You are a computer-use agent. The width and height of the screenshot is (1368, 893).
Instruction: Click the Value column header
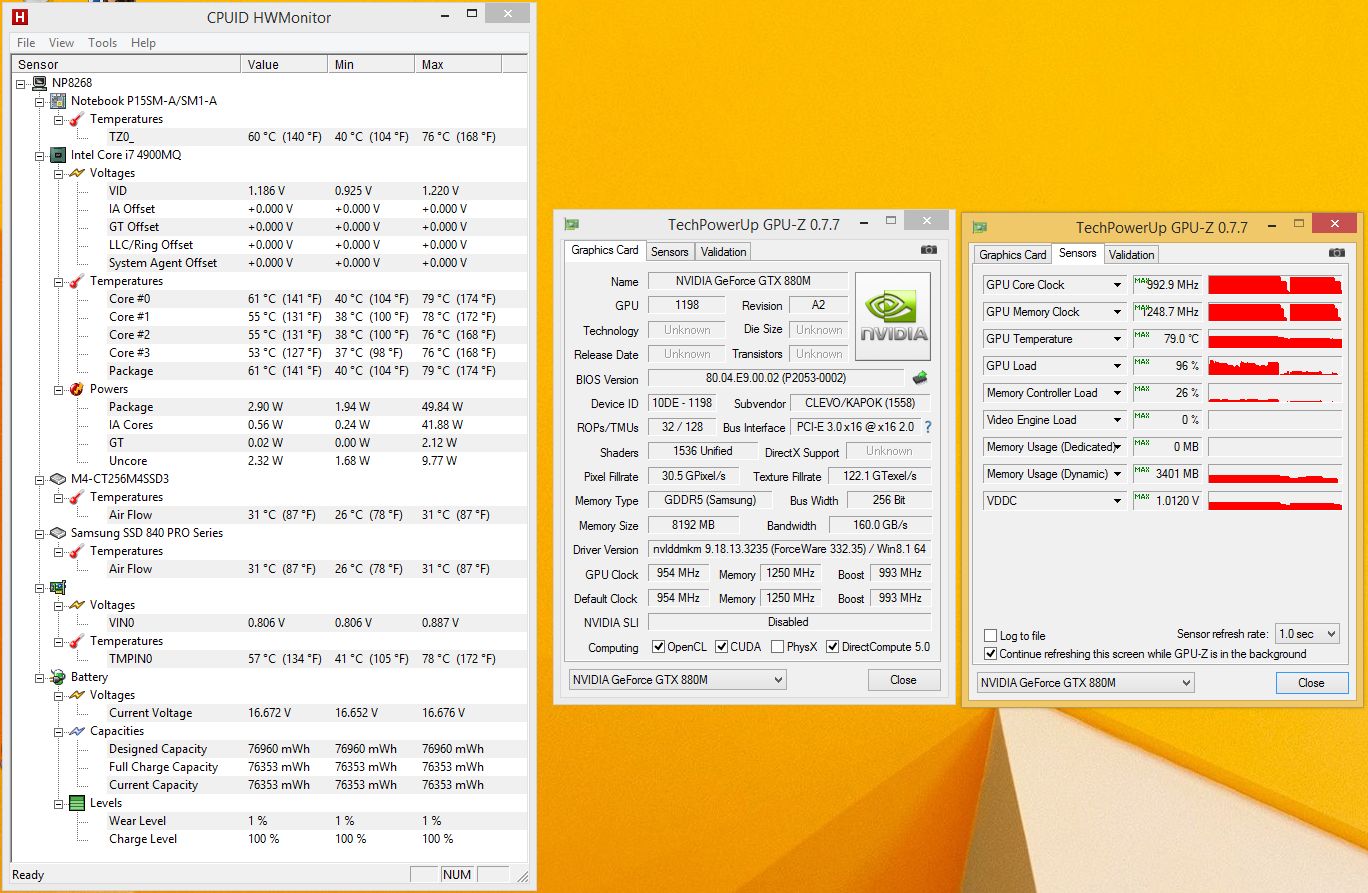click(284, 65)
